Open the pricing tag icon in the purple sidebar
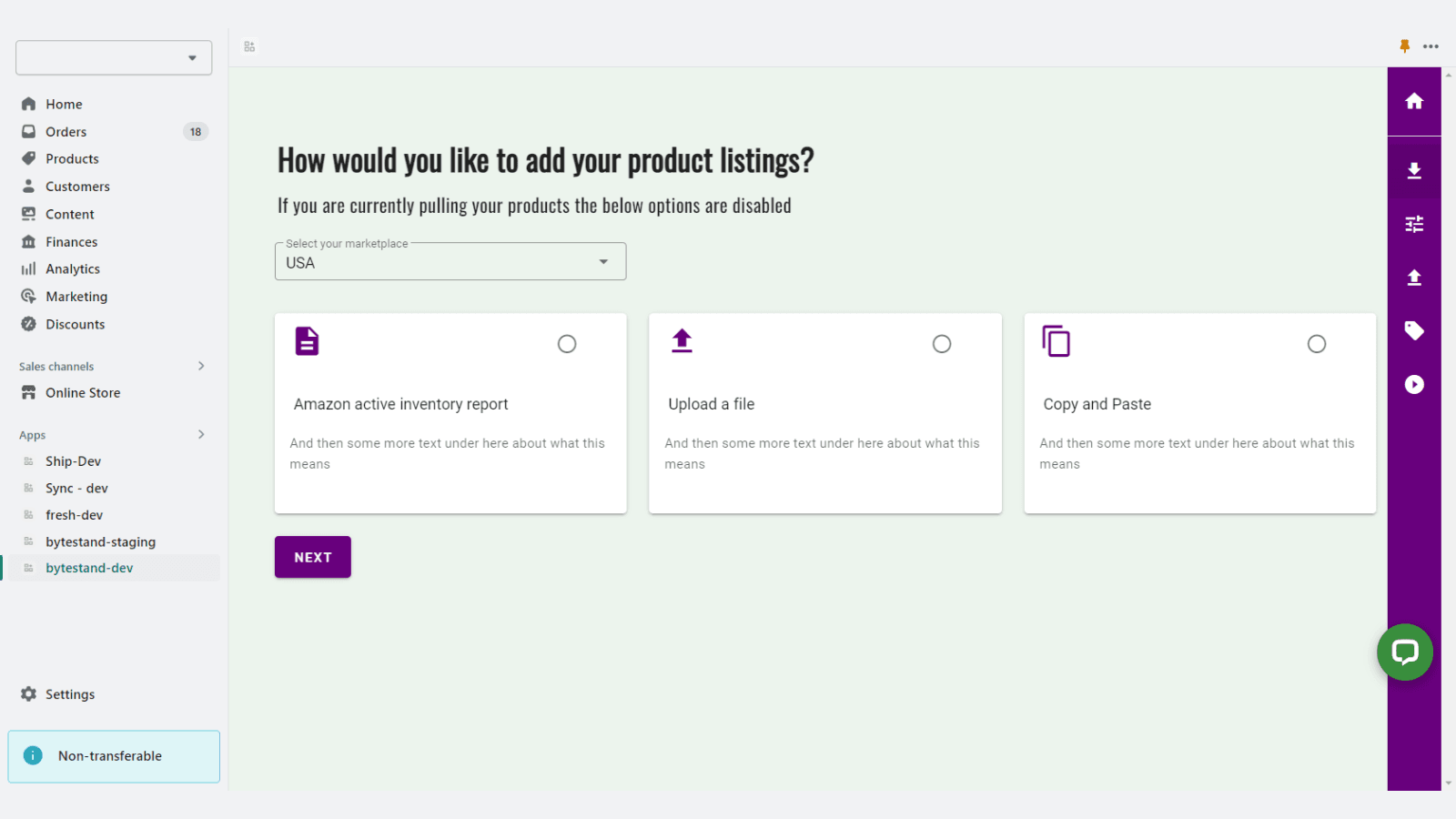The height and width of the screenshot is (819, 1456). click(1414, 330)
